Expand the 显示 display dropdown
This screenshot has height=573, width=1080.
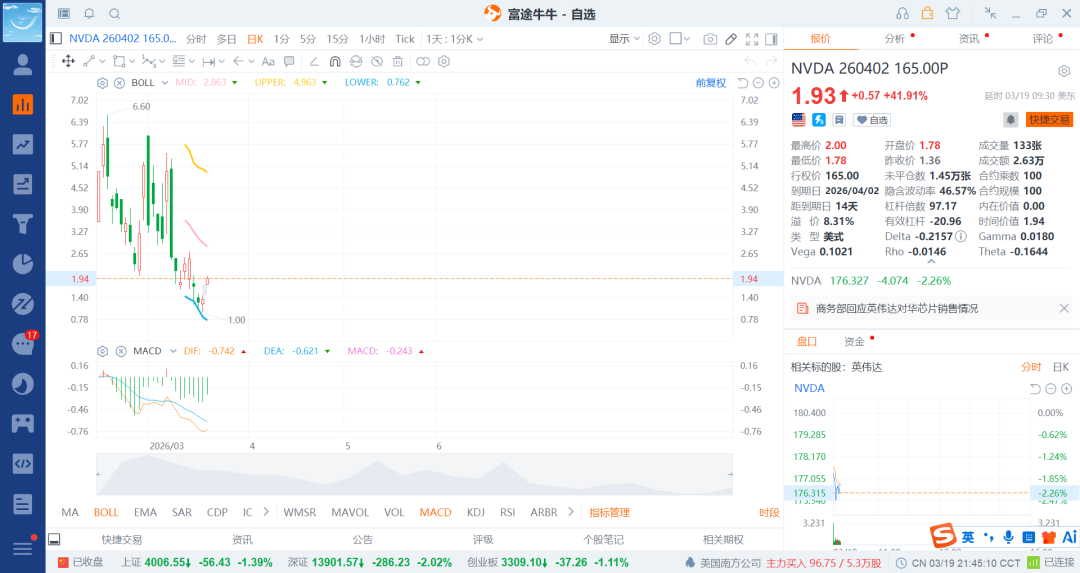pyautogui.click(x=624, y=39)
